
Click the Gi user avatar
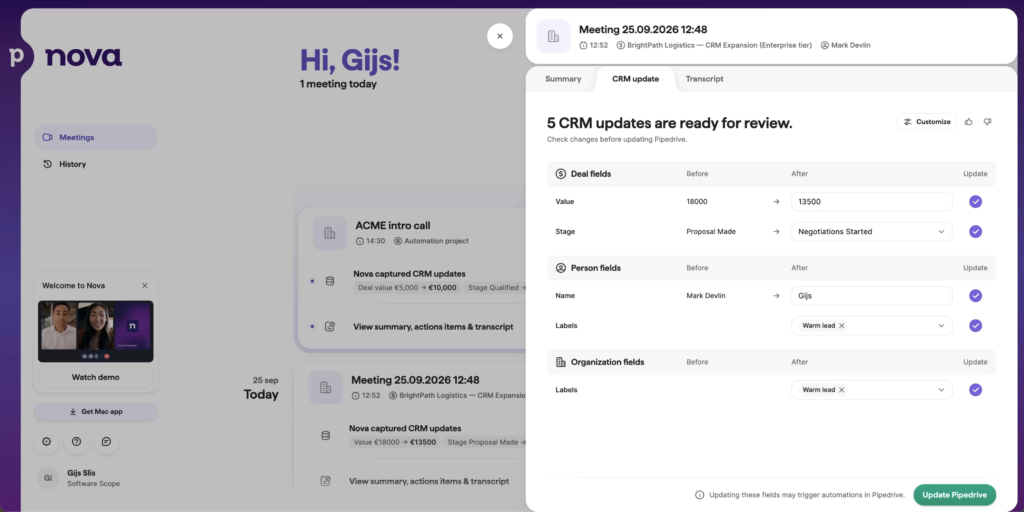click(48, 478)
